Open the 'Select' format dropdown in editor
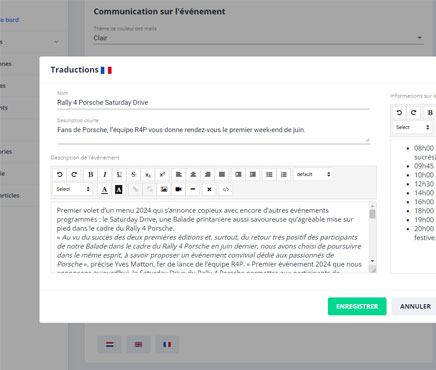This screenshot has width=436, height=370. tap(73, 189)
